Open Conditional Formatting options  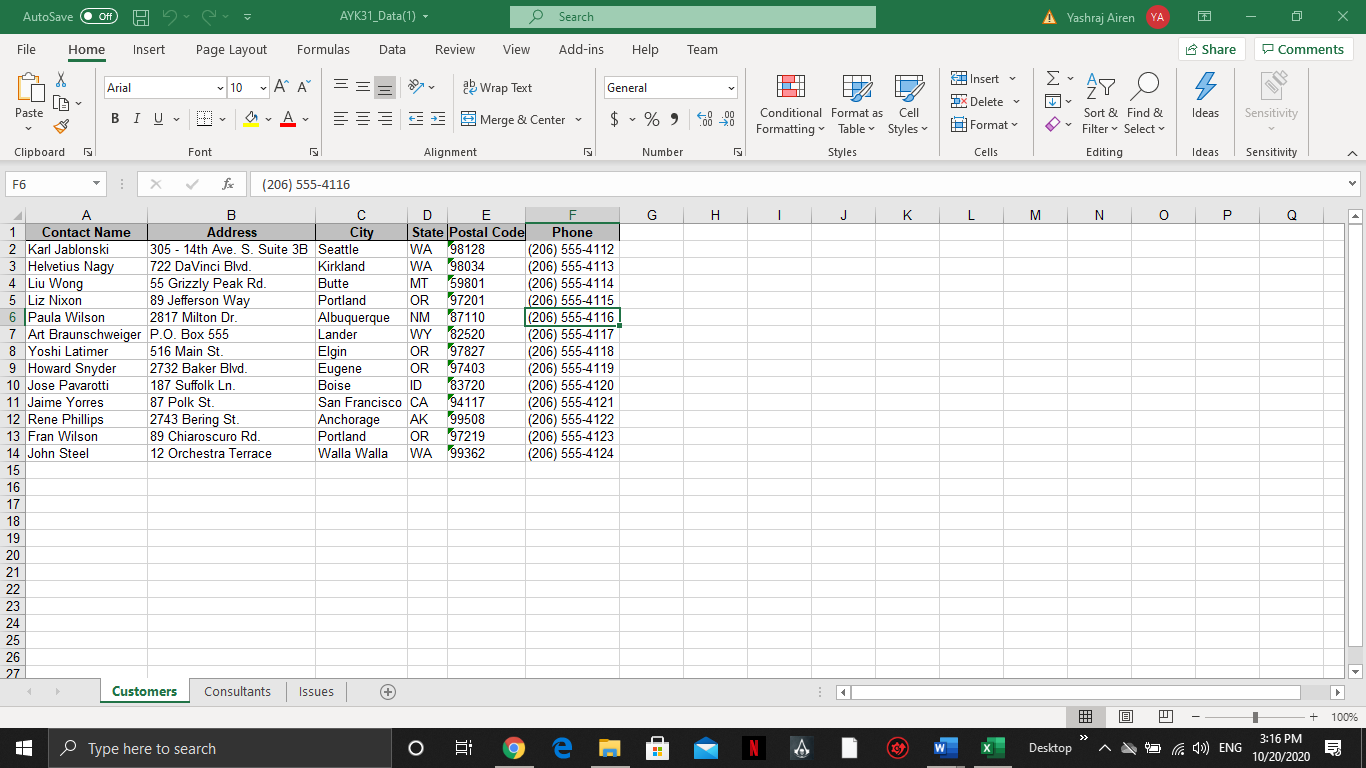pyautogui.click(x=789, y=104)
